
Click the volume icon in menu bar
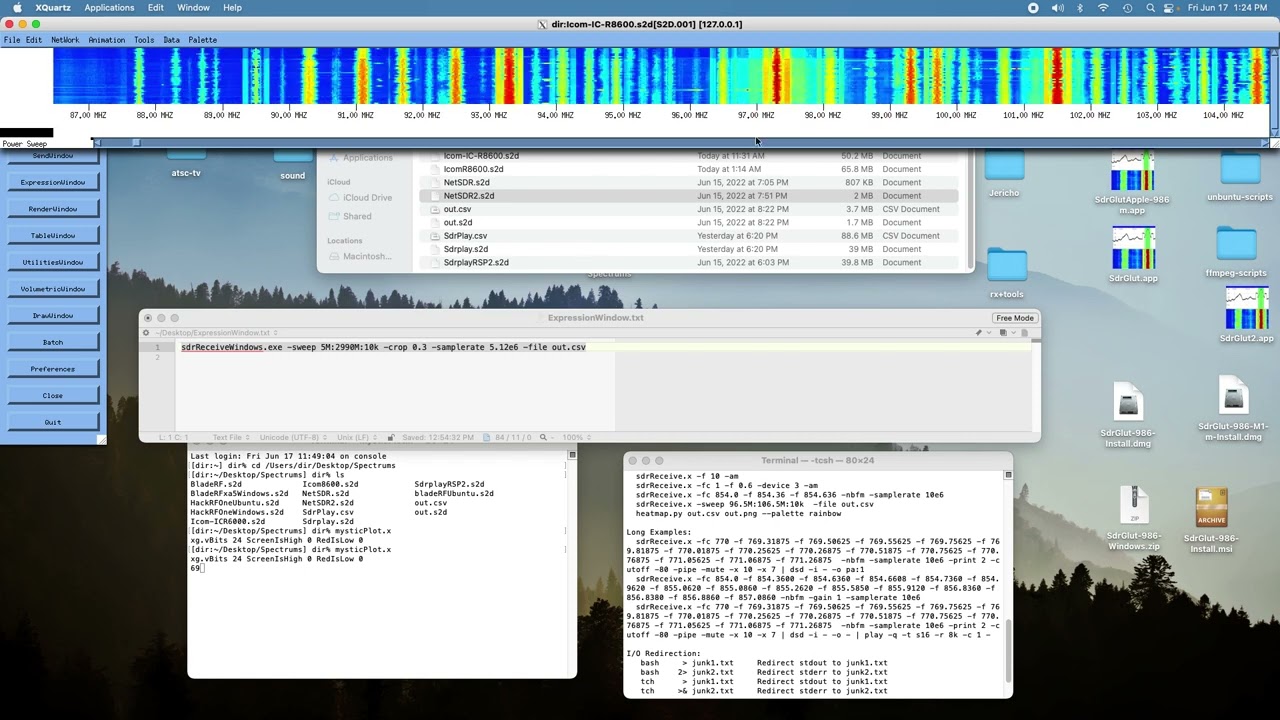(x=1058, y=8)
